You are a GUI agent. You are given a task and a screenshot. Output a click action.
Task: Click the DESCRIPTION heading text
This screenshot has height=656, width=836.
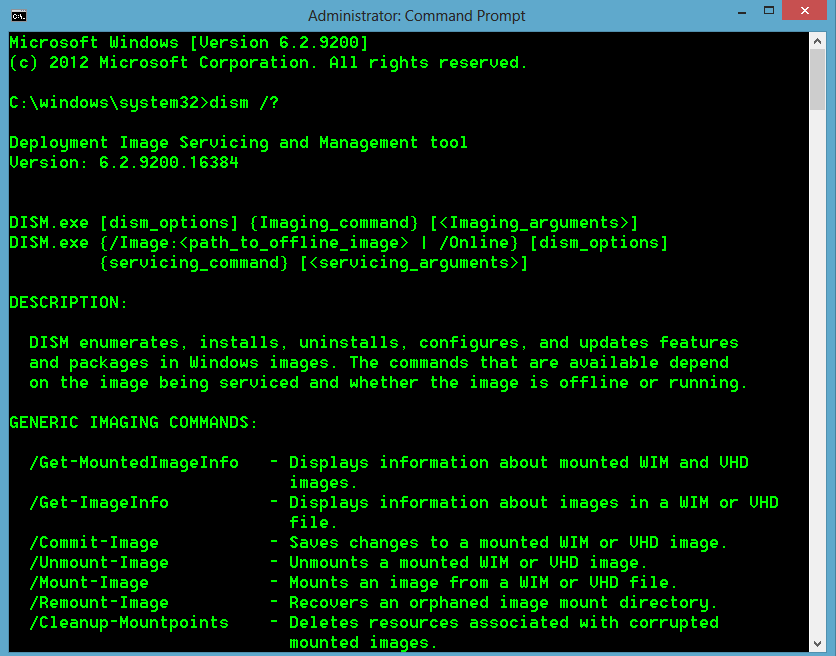(x=67, y=302)
